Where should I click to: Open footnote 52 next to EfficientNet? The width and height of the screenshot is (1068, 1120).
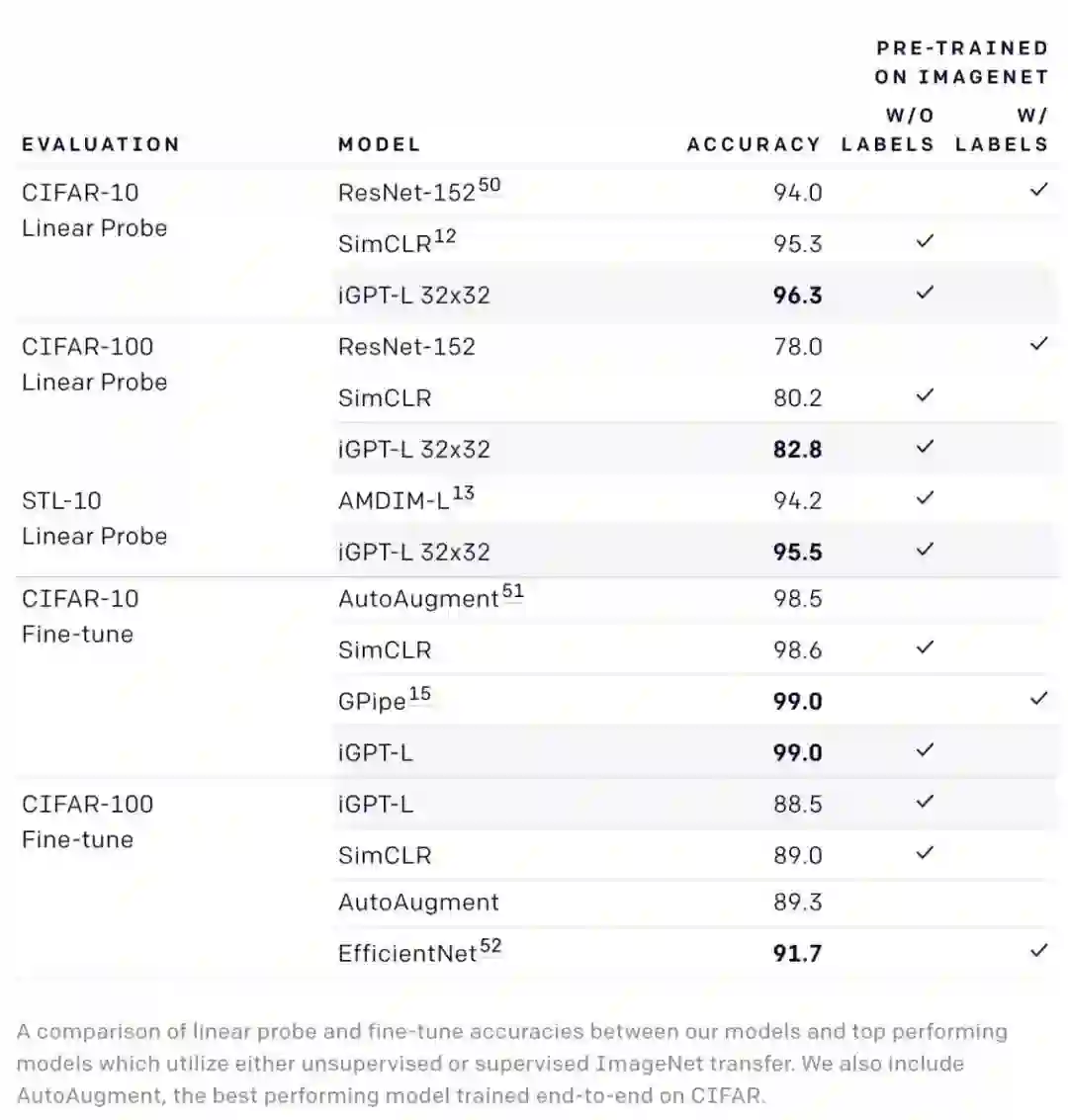tap(490, 946)
